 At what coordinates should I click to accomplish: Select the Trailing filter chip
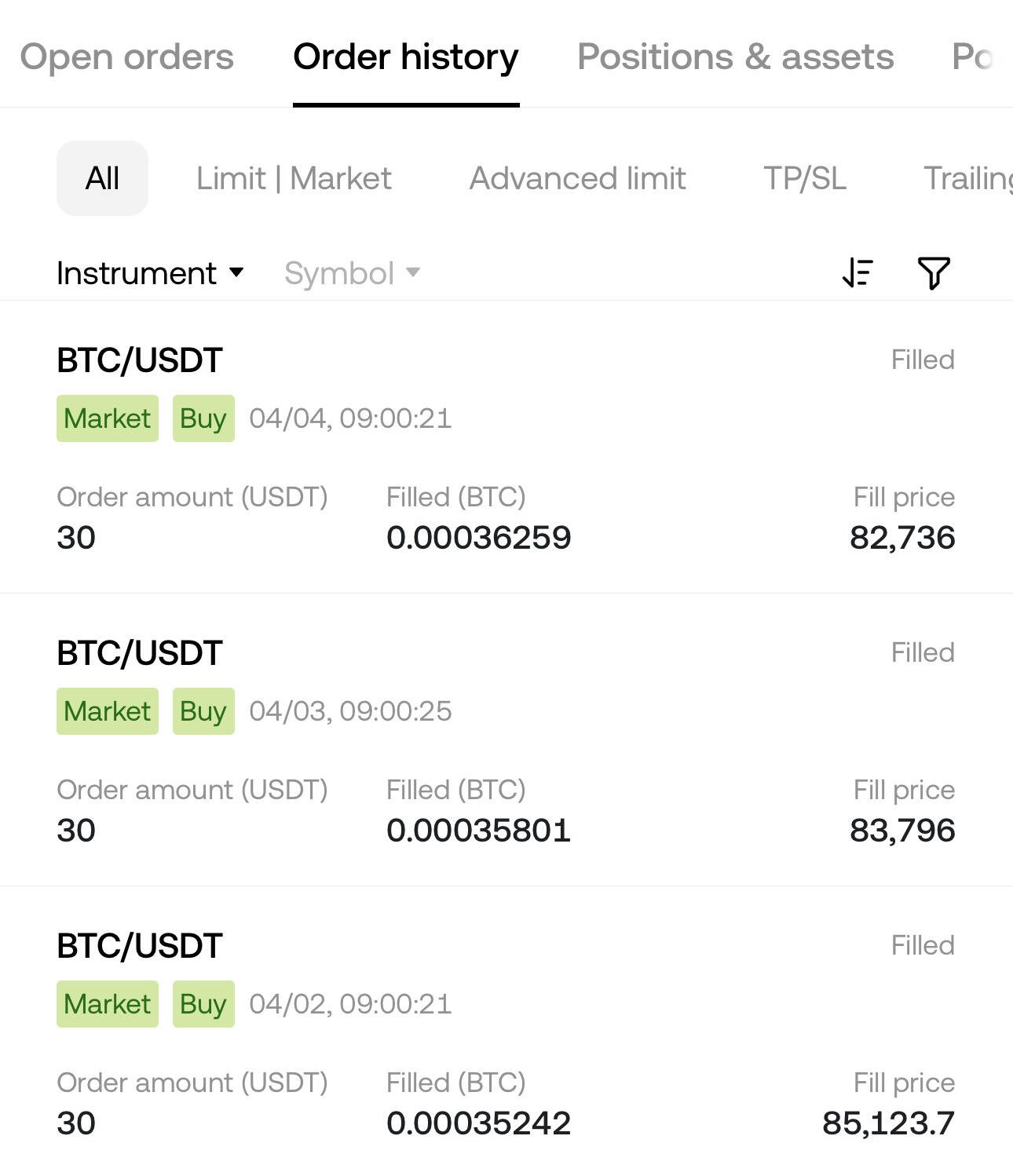pos(967,178)
